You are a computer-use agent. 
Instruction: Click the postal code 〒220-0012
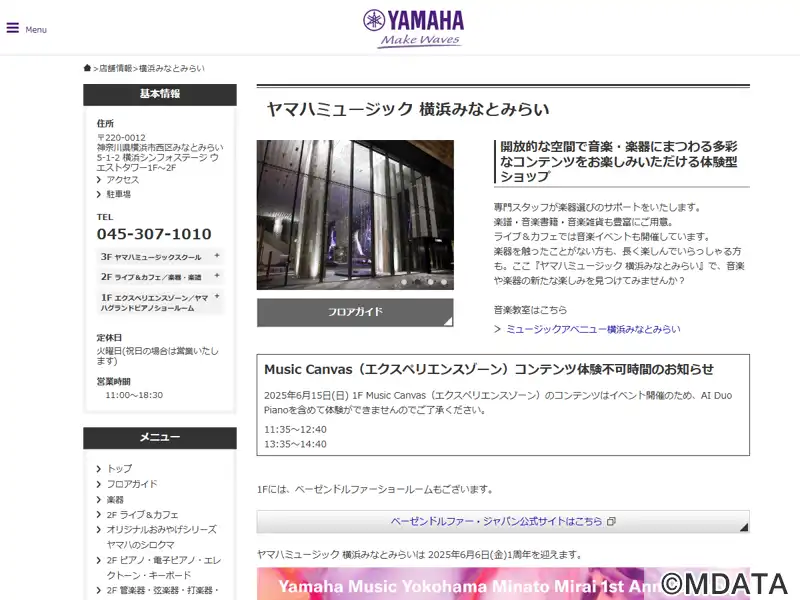pyautogui.click(x=121, y=138)
